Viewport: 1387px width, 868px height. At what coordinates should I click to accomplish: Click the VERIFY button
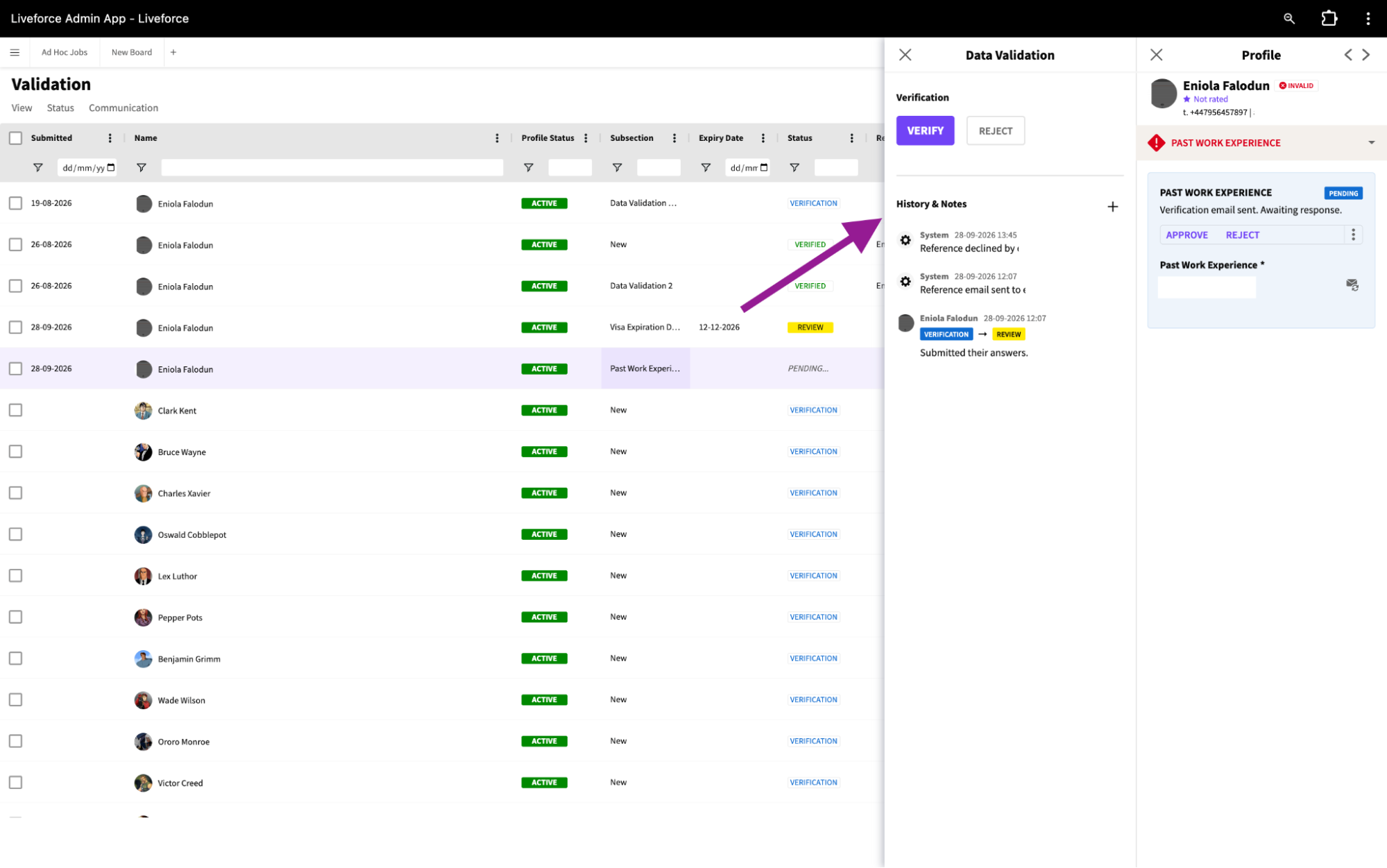[925, 130]
